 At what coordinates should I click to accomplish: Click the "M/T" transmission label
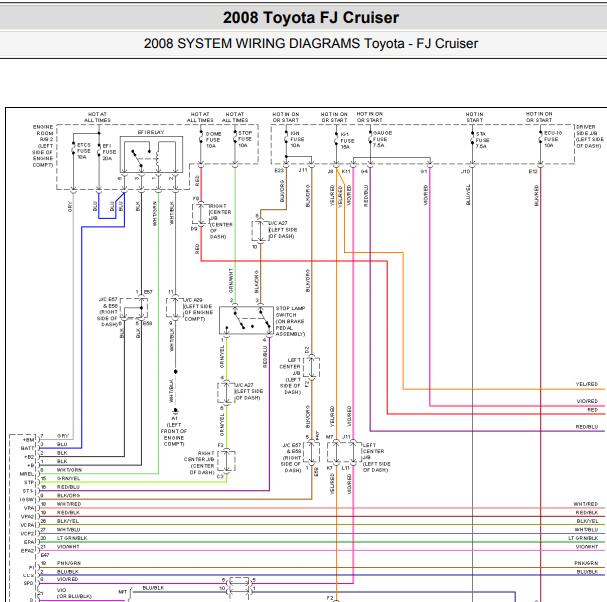pos(123,592)
